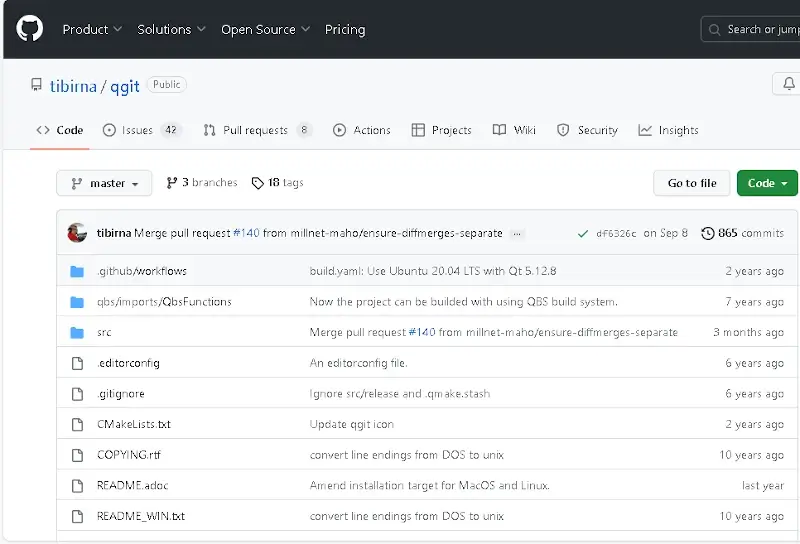The width and height of the screenshot is (800, 544).
Task: Open the Pricing link
Action: pos(345,29)
